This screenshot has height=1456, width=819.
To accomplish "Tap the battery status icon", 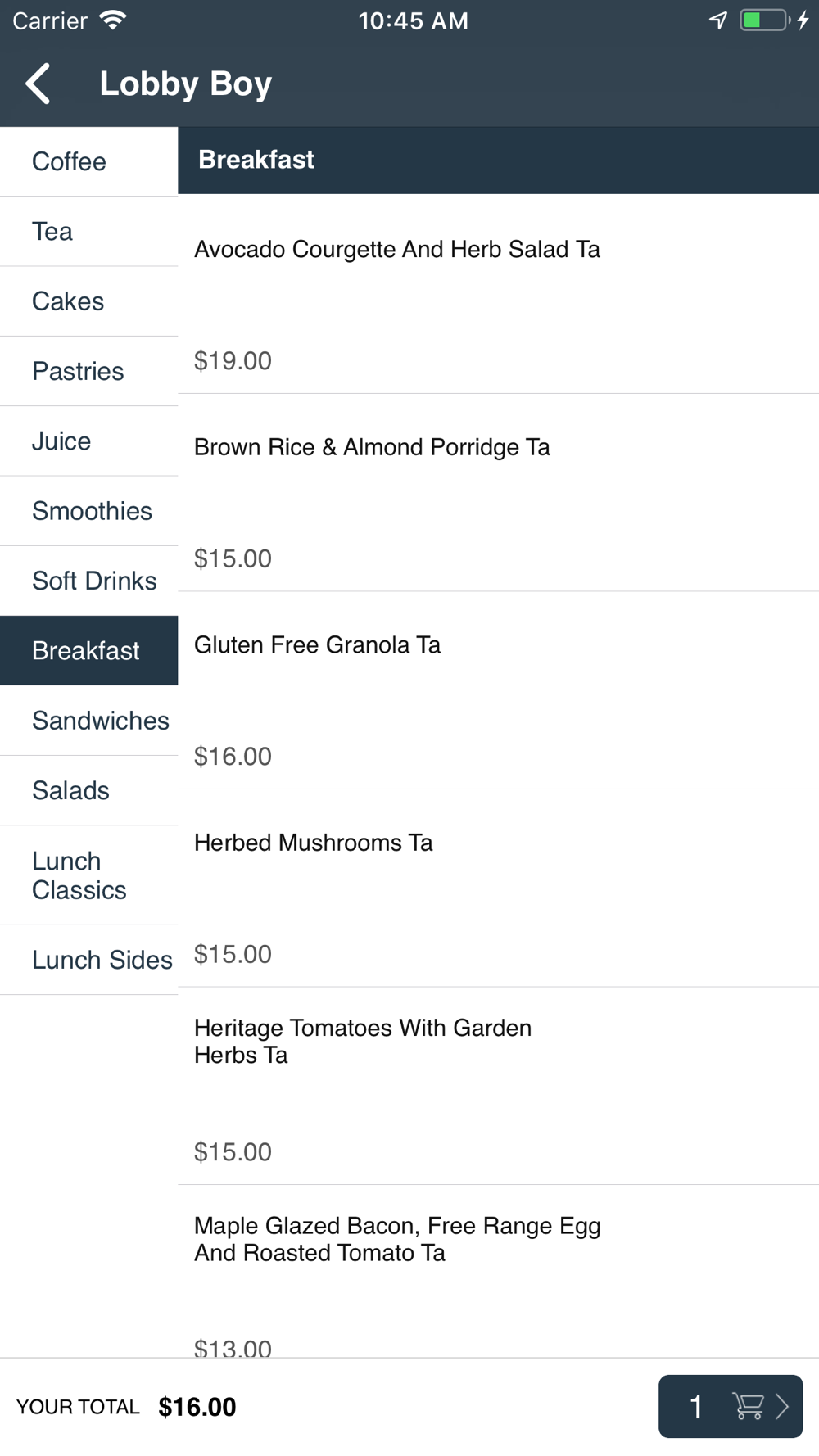I will 764,20.
